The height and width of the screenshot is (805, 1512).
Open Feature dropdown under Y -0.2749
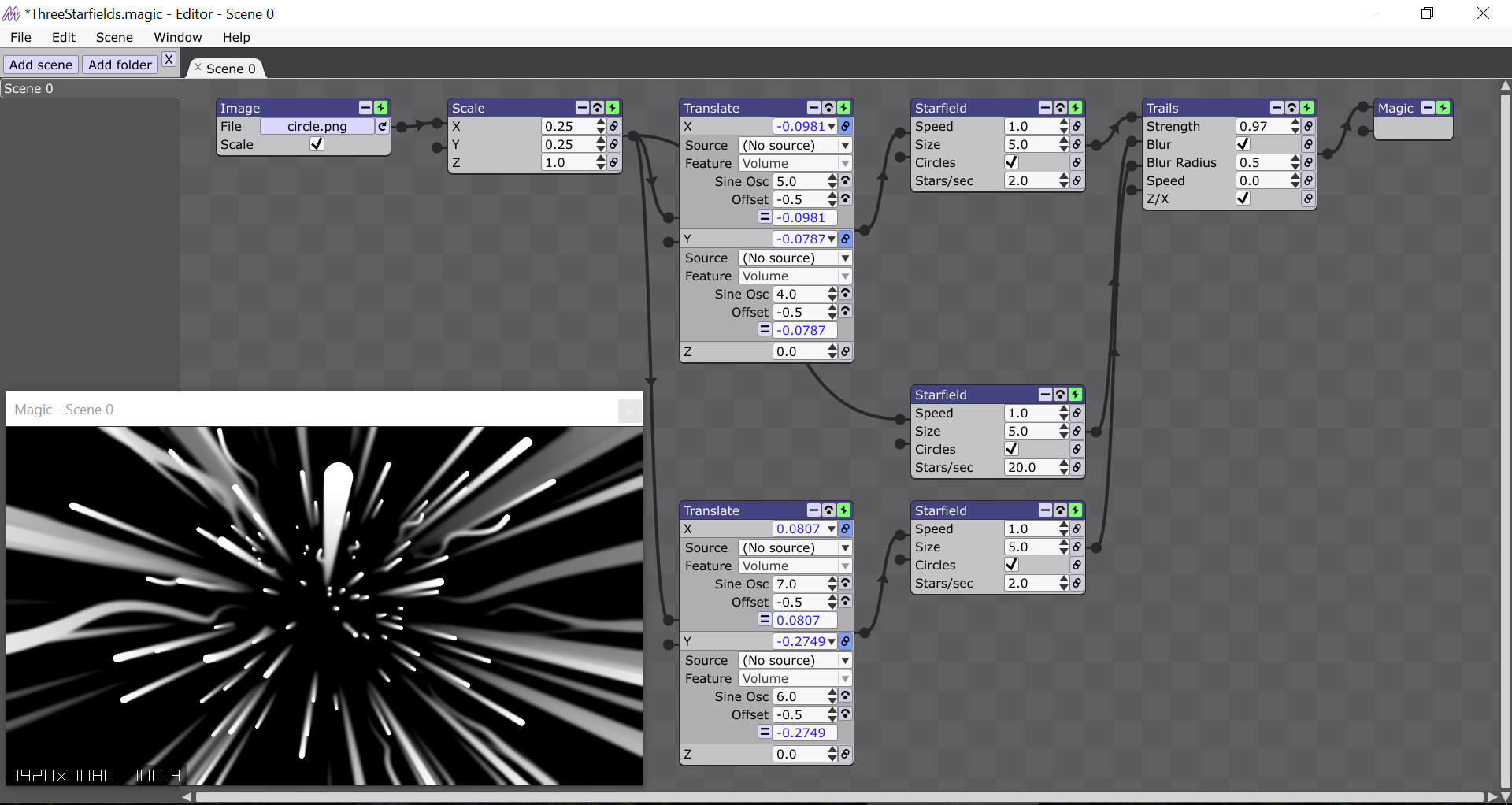coord(795,678)
